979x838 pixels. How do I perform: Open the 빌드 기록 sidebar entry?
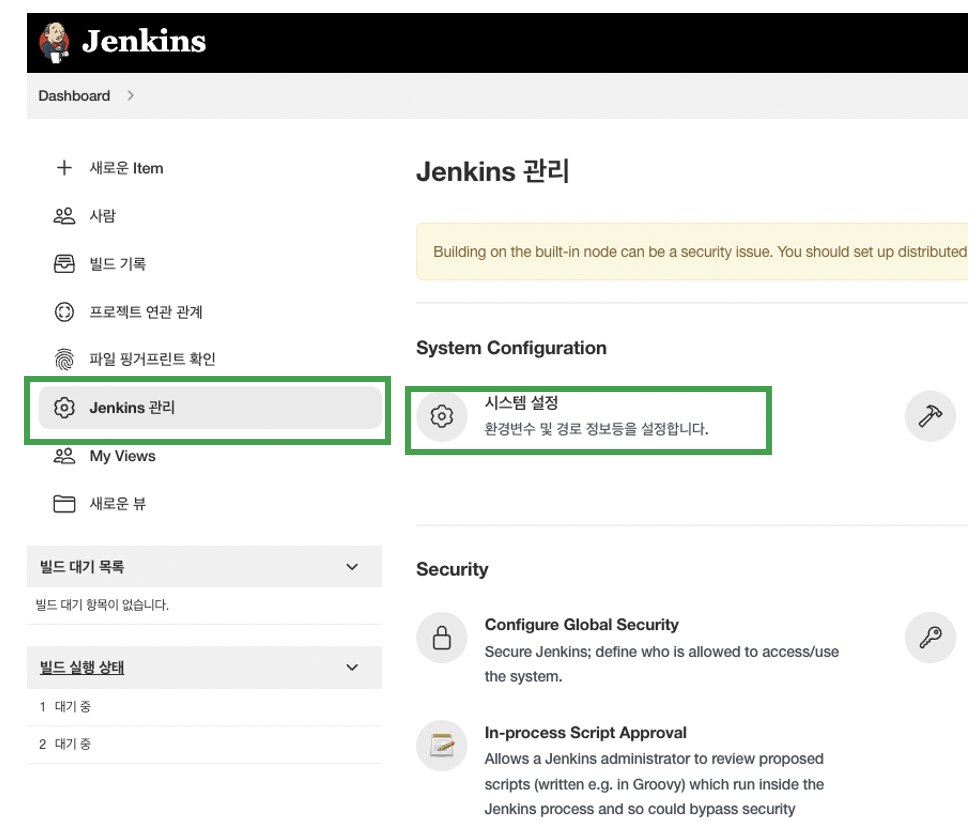pyautogui.click(x=117, y=264)
